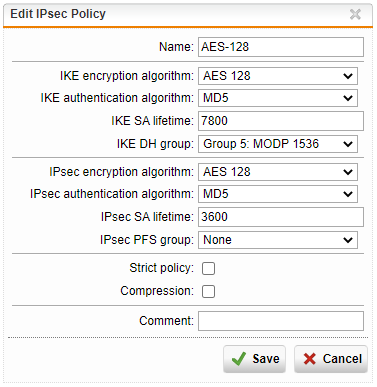Open the IPsec PFS group dropdown
This screenshot has height=387, width=377.
278,240
